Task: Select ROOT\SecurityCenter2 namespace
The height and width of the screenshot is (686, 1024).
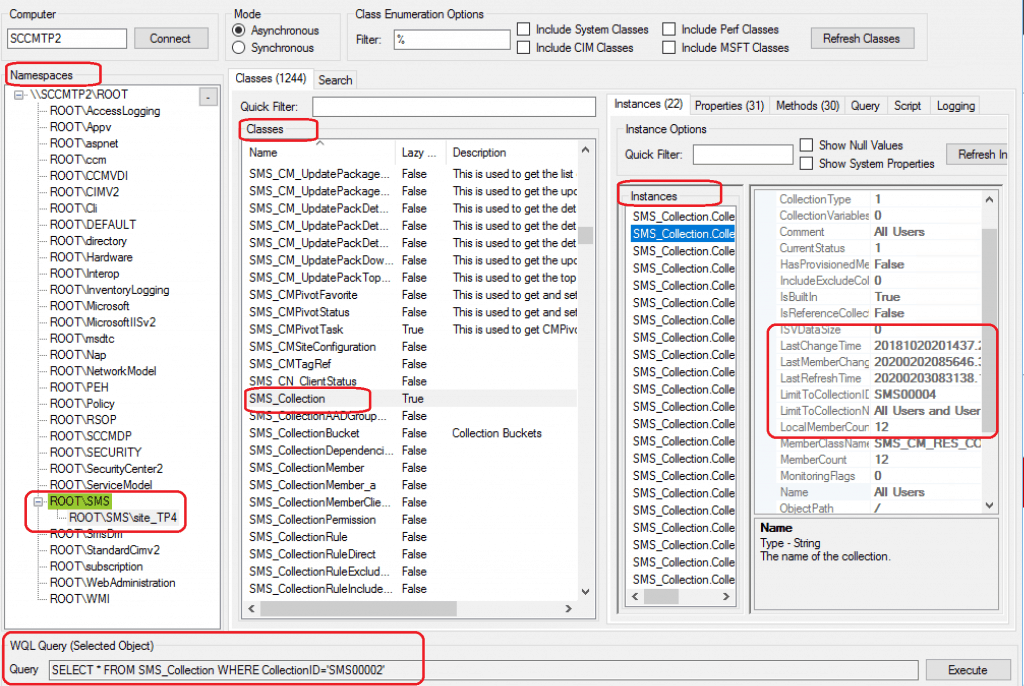Action: tap(106, 468)
